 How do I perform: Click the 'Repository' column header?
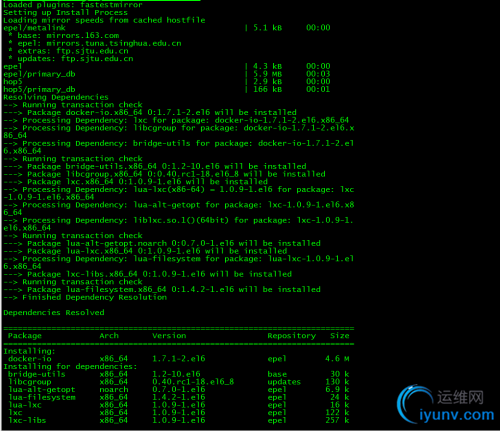292,336
